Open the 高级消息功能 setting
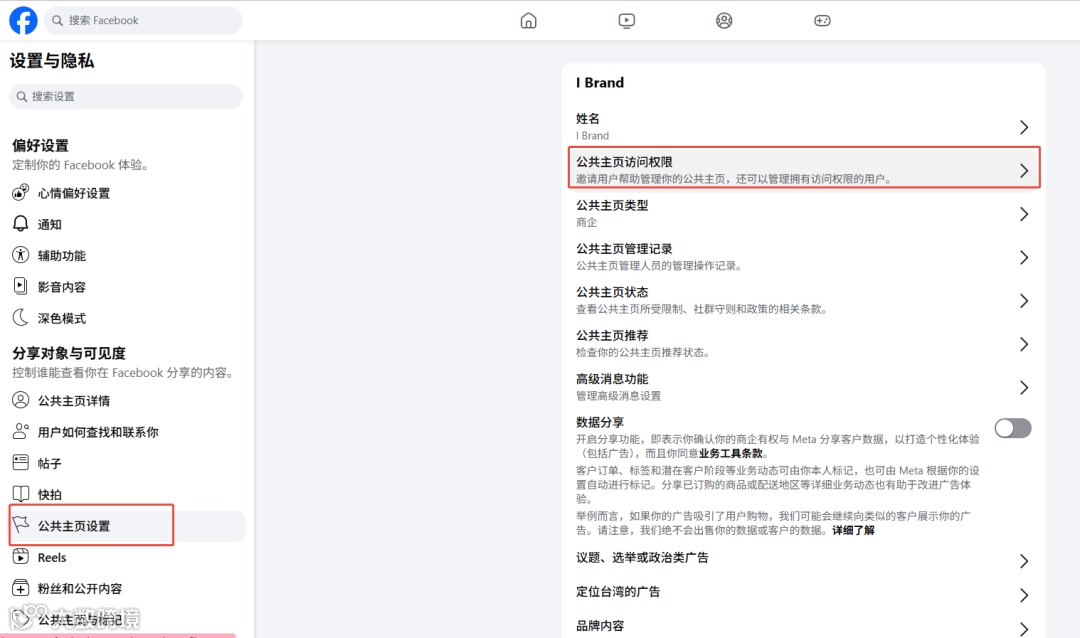Screen dimensions: 1080x638 tap(804, 387)
